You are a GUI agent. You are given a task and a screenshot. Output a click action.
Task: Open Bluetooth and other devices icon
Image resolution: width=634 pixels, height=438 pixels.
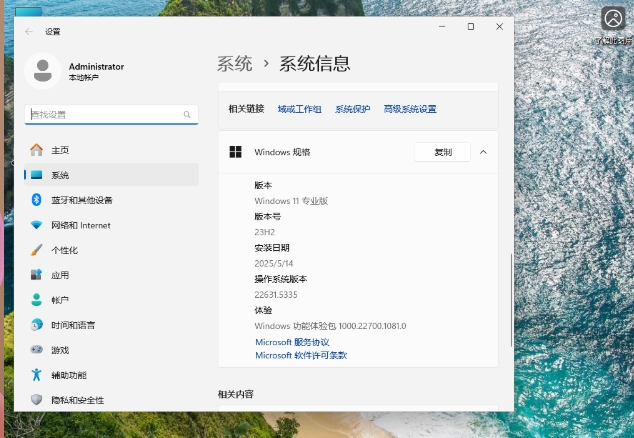[37, 200]
